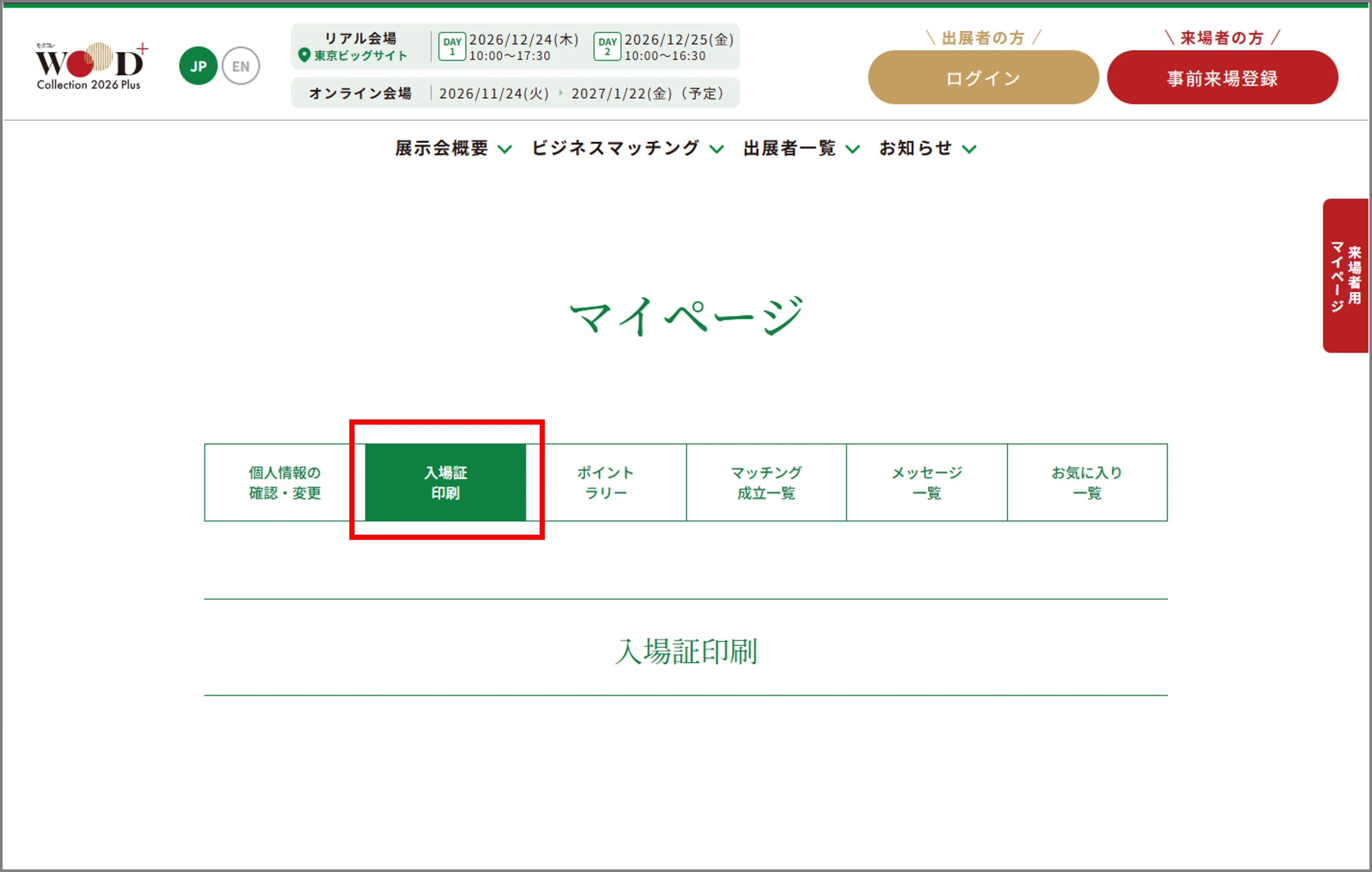This screenshot has height=872, width=1372.
Task: Click the exhibitor ログイン button
Action: coord(983,77)
